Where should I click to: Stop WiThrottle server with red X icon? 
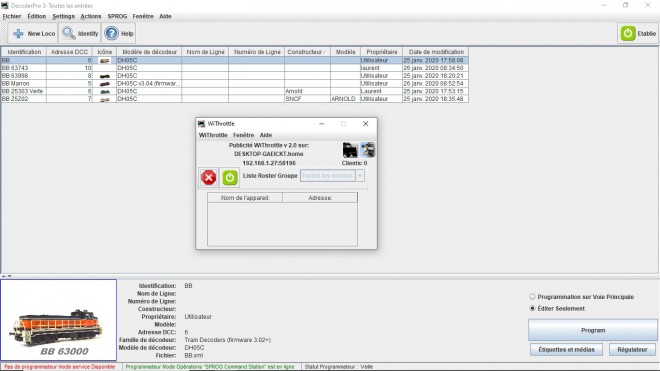(x=209, y=177)
